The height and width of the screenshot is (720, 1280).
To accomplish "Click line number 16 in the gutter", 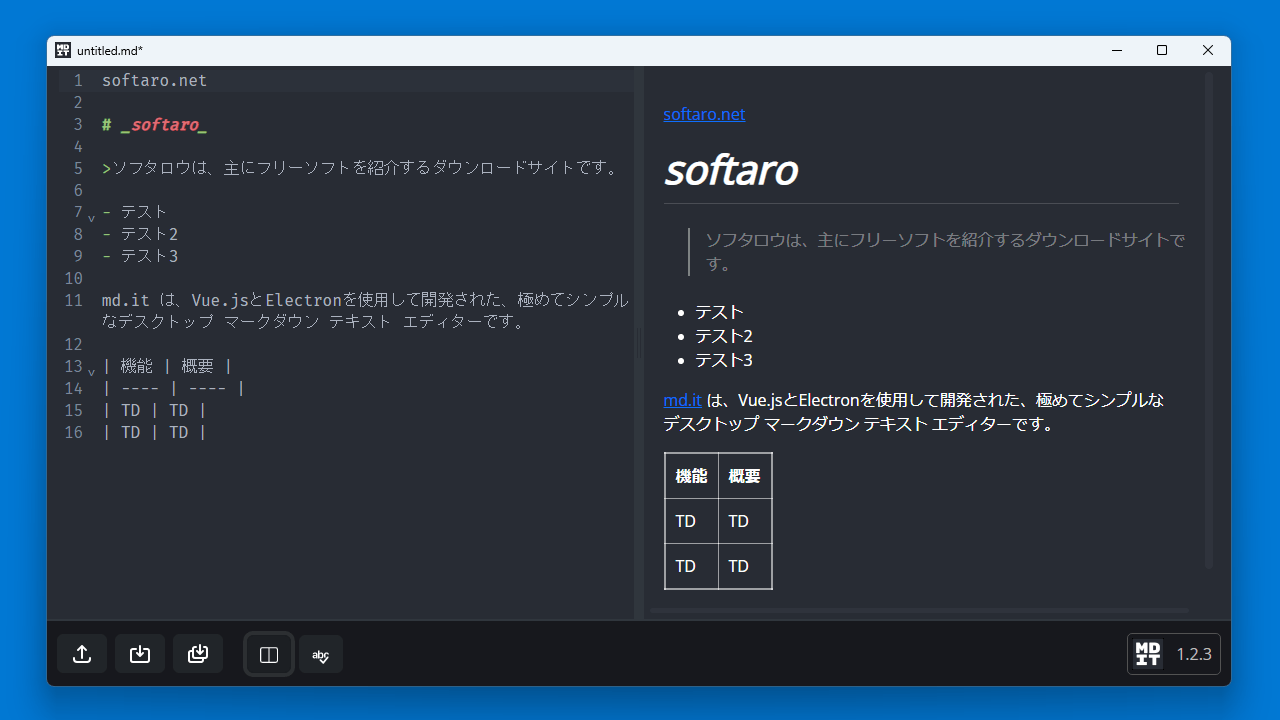I will tap(74, 432).
